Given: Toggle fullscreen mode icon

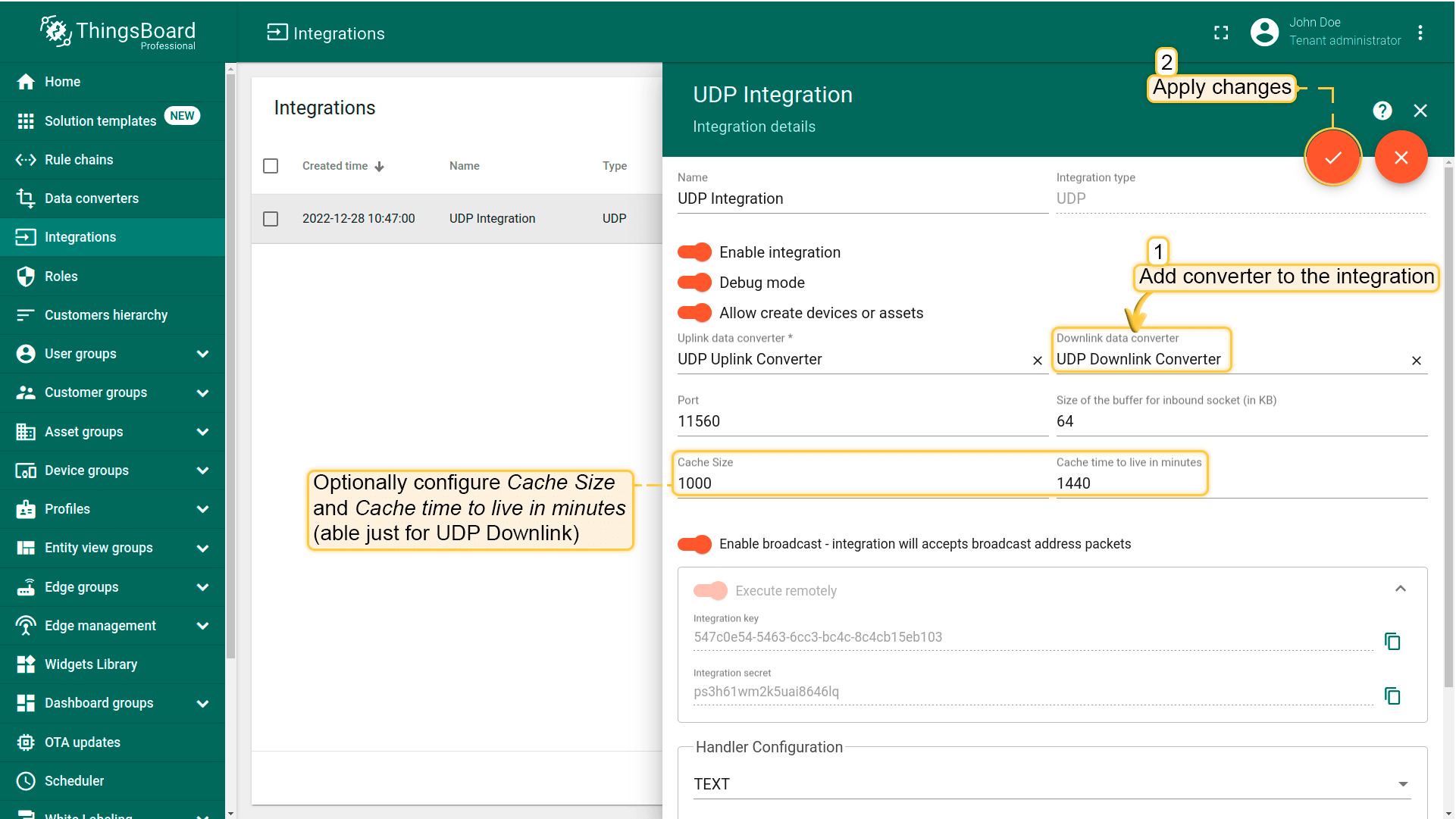Looking at the screenshot, I should point(1221,33).
